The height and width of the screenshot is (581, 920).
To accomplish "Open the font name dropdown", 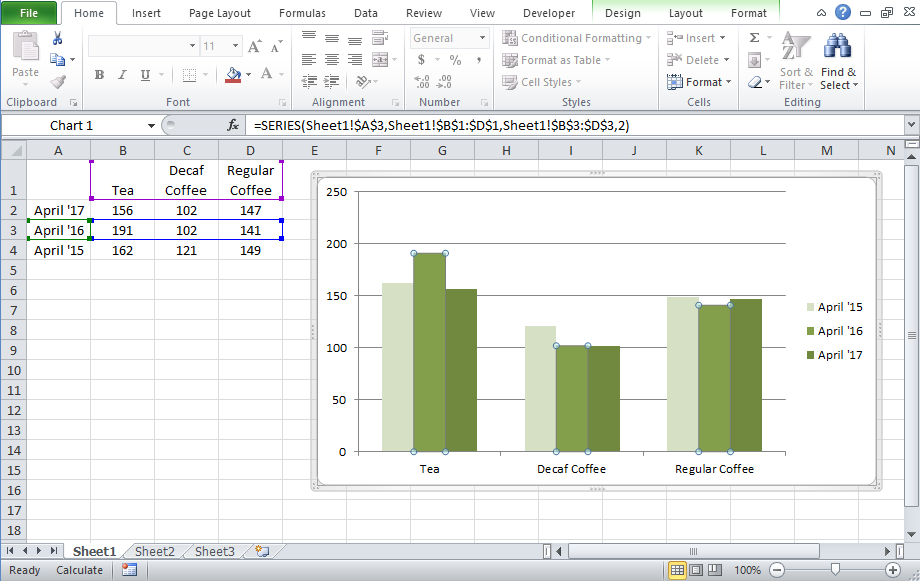I will tap(192, 46).
